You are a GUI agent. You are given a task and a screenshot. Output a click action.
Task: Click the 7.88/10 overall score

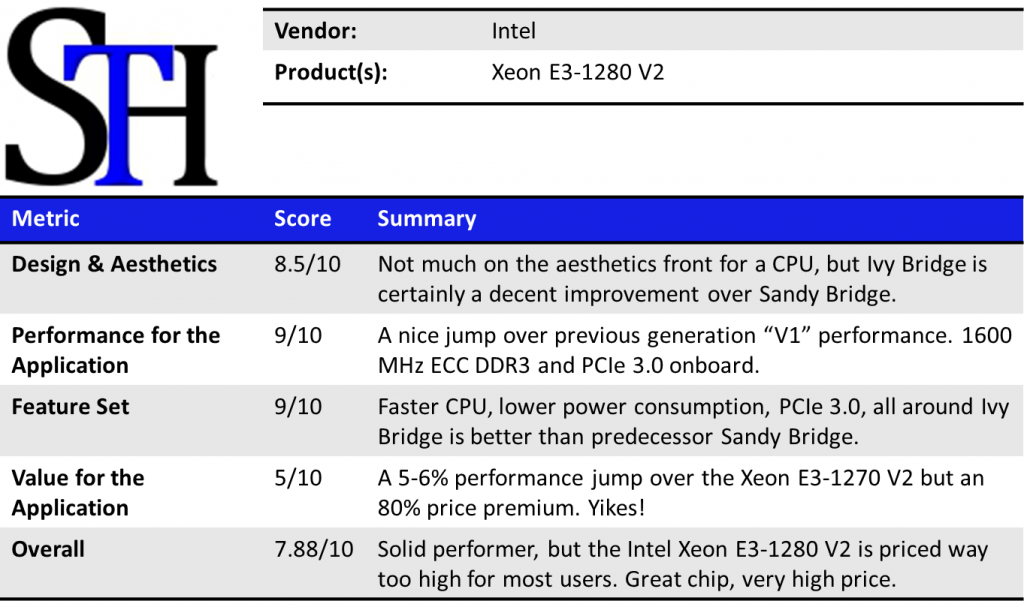point(315,549)
